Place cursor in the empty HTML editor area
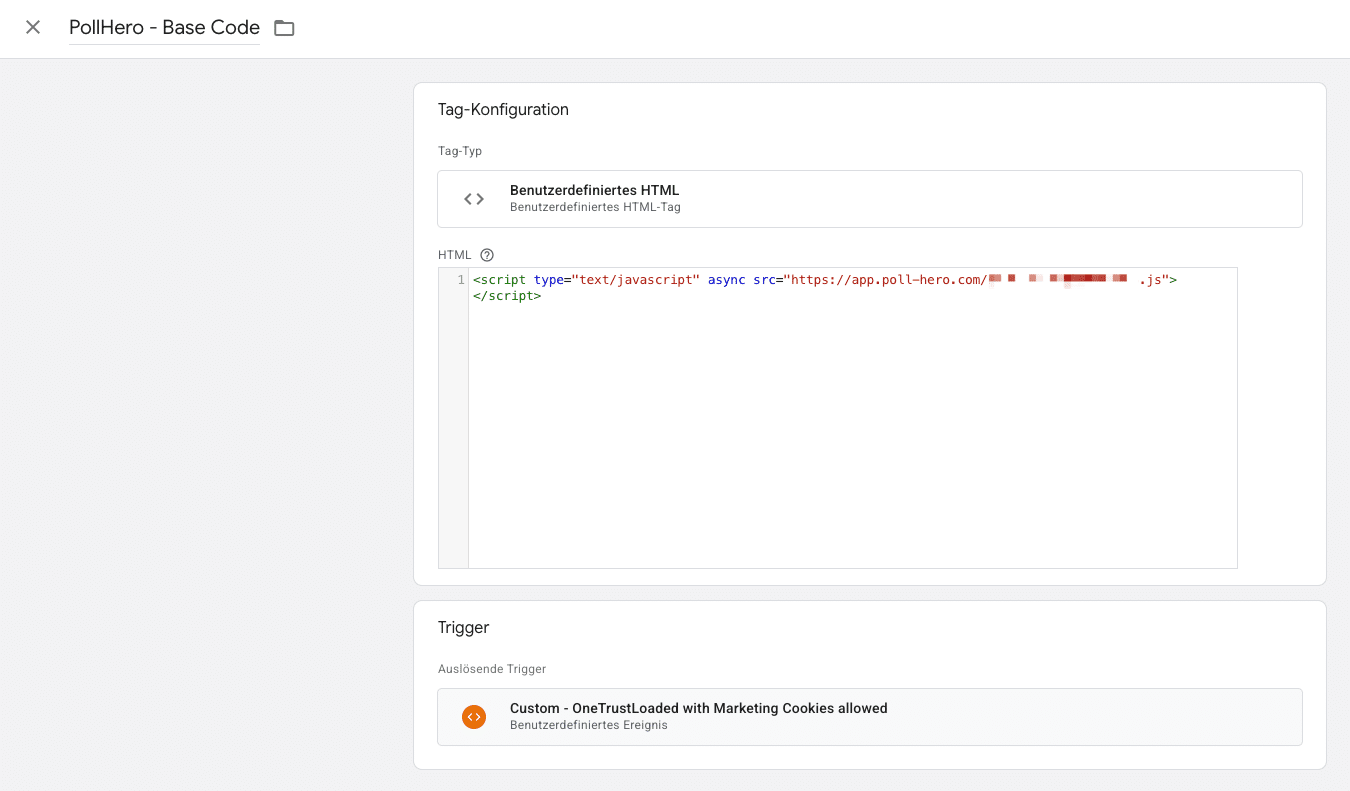1350x791 pixels. pos(850,440)
